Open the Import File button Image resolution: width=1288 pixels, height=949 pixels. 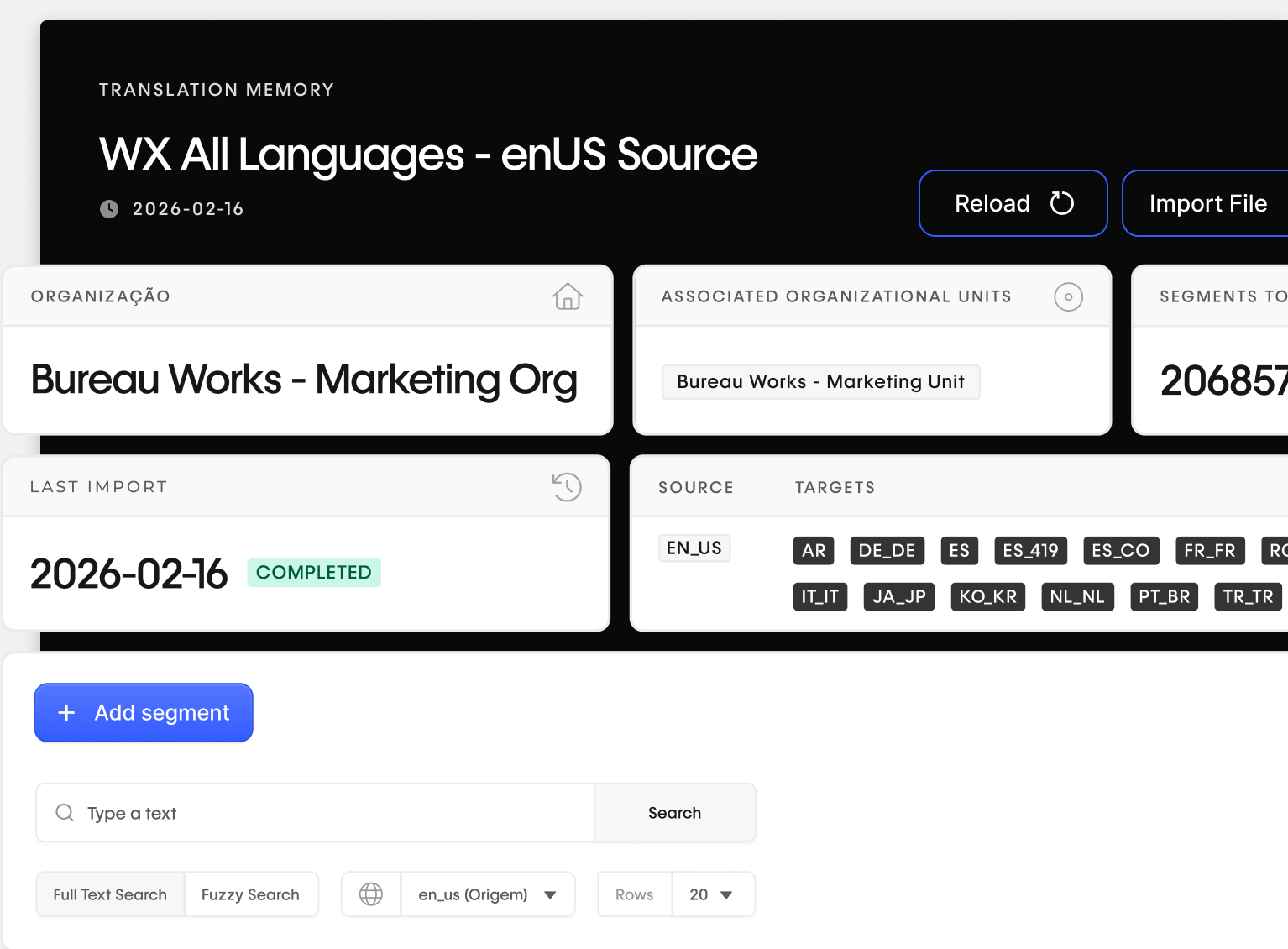(1206, 203)
